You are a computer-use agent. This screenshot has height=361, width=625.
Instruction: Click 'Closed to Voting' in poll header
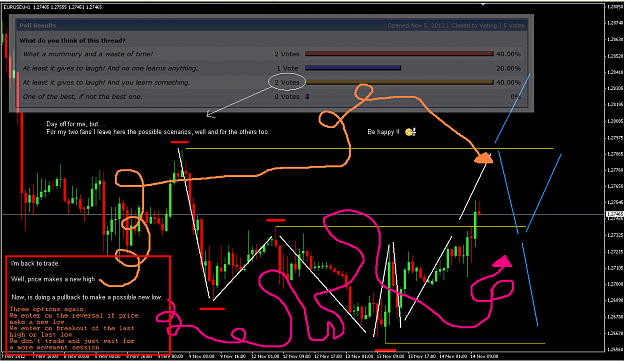click(x=474, y=26)
